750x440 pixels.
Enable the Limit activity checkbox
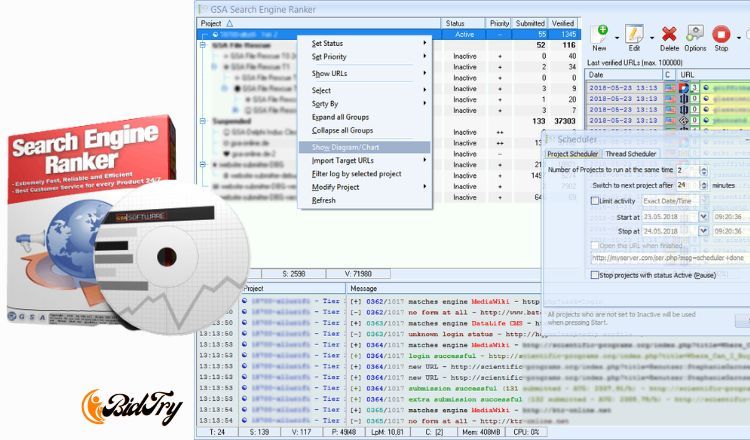(595, 202)
